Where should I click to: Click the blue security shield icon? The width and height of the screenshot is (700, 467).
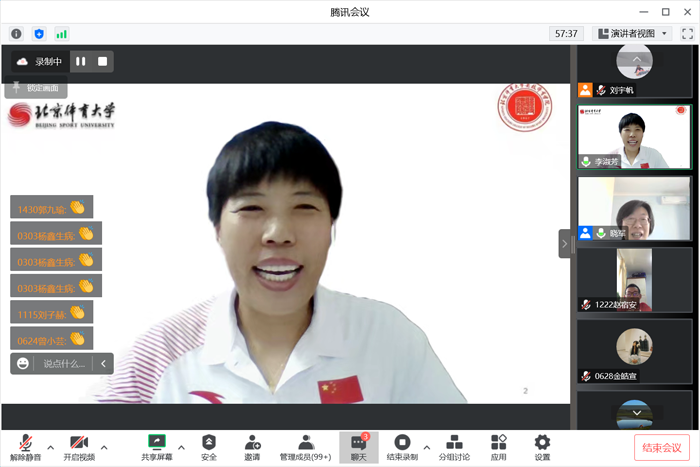[39, 34]
